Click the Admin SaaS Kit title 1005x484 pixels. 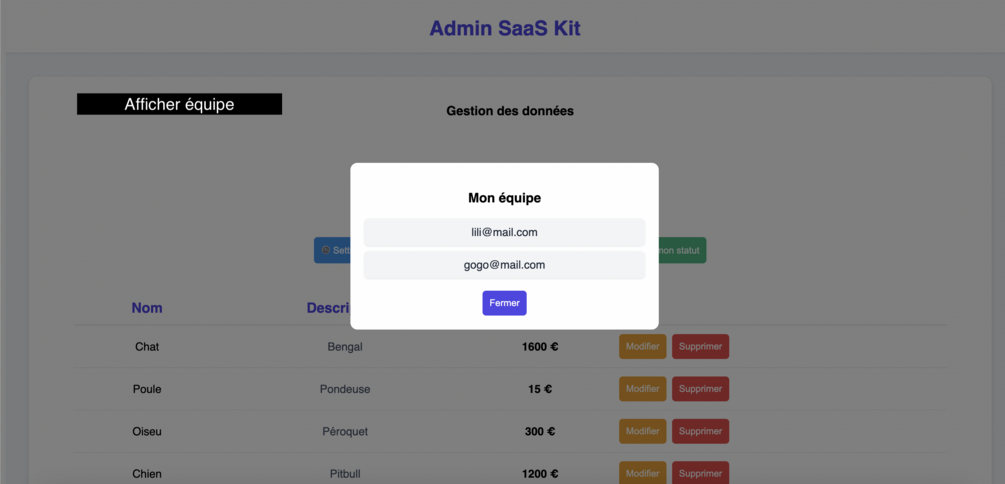click(x=504, y=28)
